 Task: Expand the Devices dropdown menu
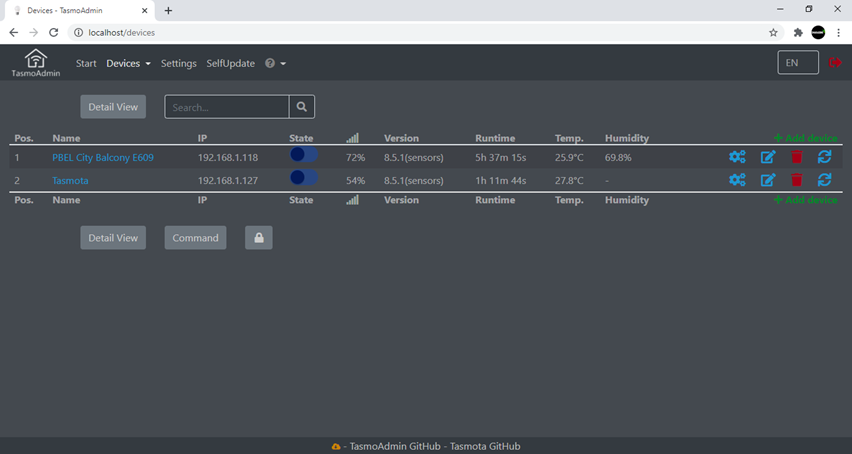pyautogui.click(x=128, y=64)
